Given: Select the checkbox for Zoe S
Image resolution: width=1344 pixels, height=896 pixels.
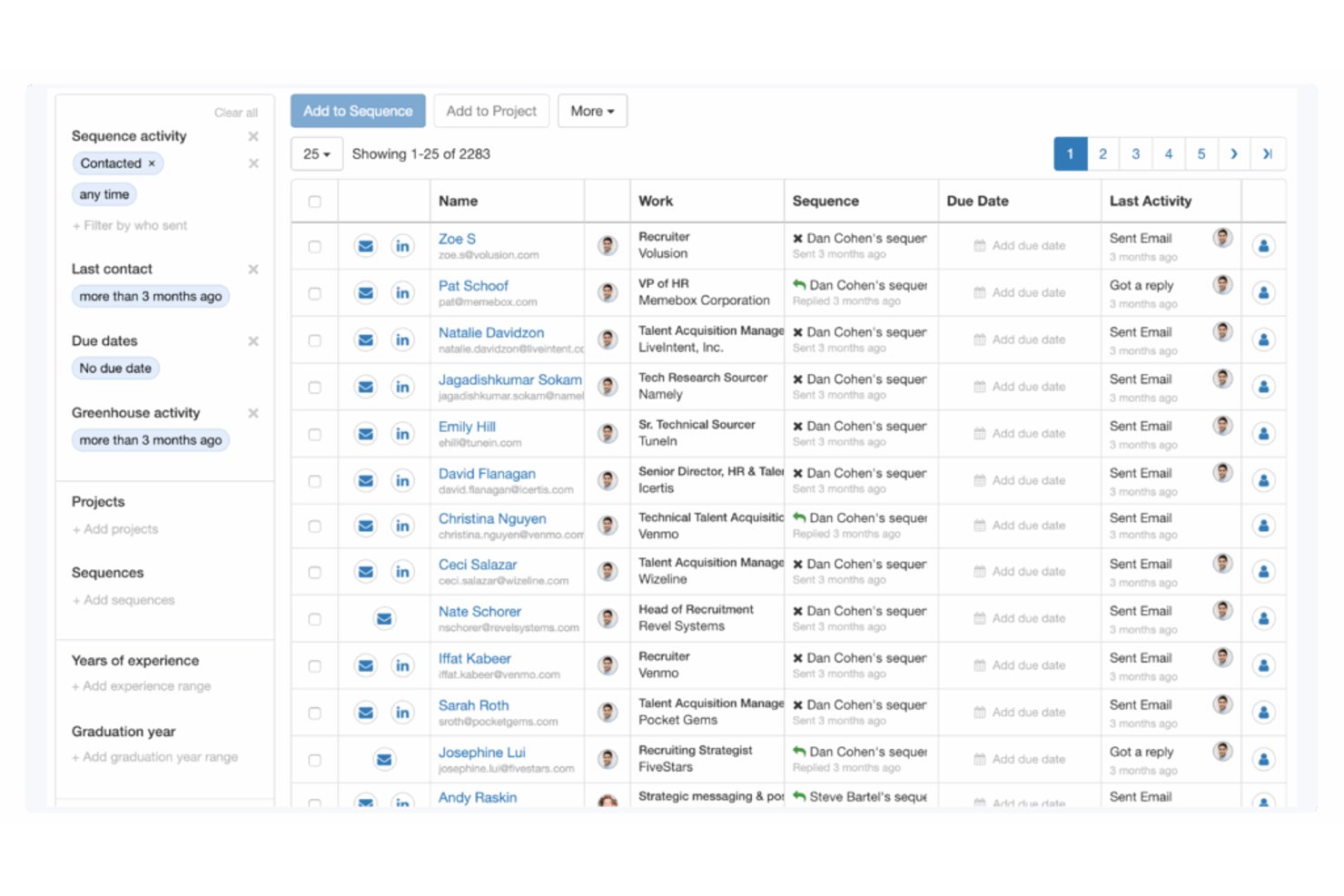Looking at the screenshot, I should 314,246.
